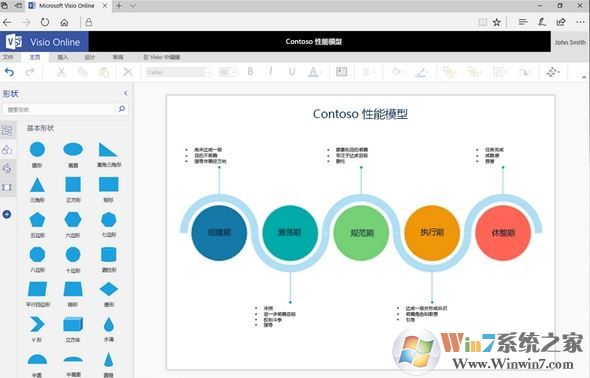The height and width of the screenshot is (378, 590).
Task: Pick the Right Triangle shape (直角三角形)
Action: (108, 149)
